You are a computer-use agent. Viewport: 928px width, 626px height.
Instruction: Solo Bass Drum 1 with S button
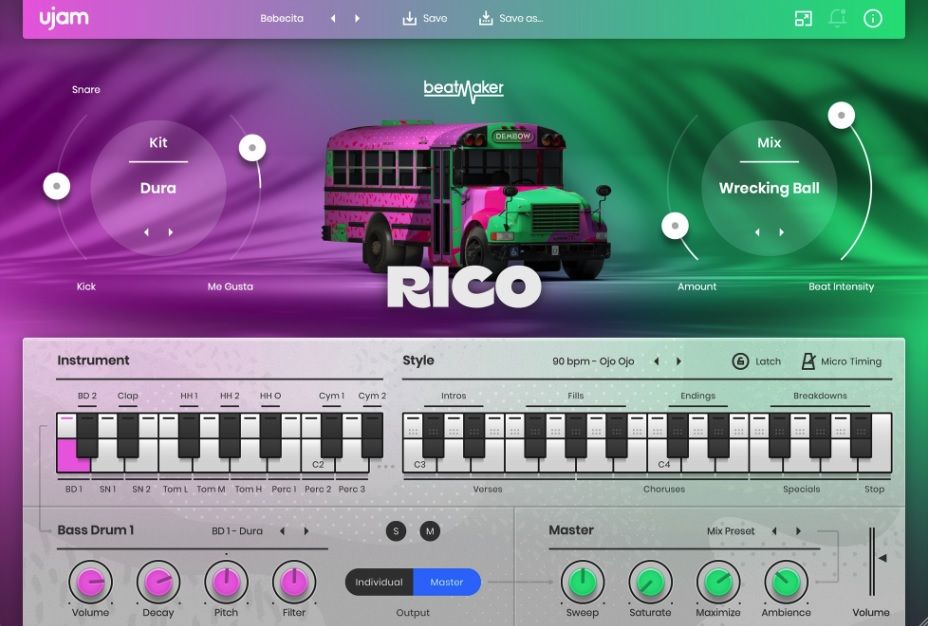[396, 531]
